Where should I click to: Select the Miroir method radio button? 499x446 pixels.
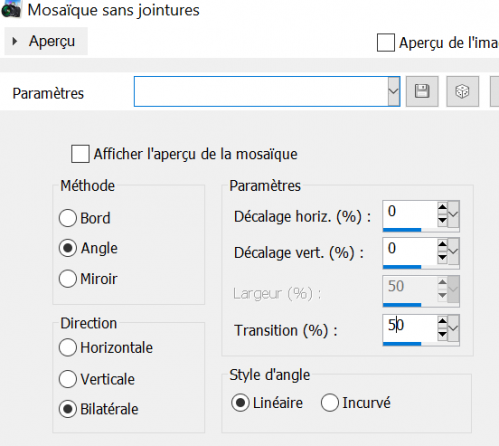tap(68, 279)
